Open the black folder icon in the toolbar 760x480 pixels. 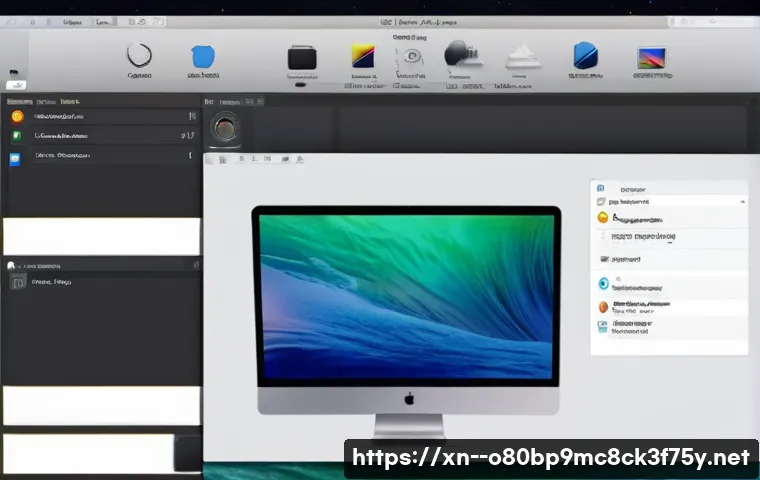[302, 58]
